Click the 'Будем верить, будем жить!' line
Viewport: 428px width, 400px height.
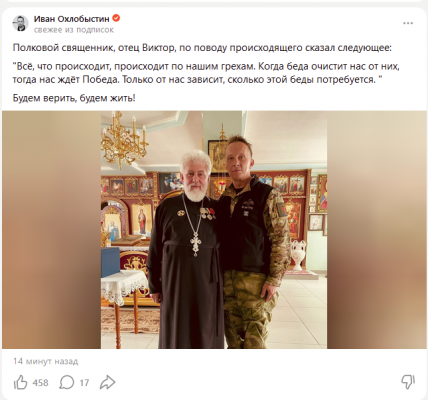pyautogui.click(x=74, y=98)
